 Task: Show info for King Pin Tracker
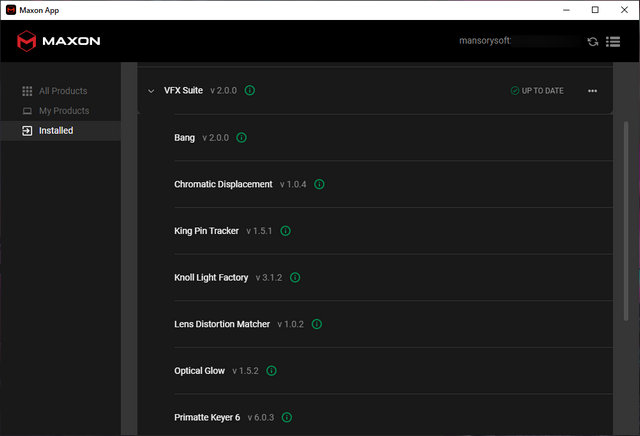[x=285, y=231]
